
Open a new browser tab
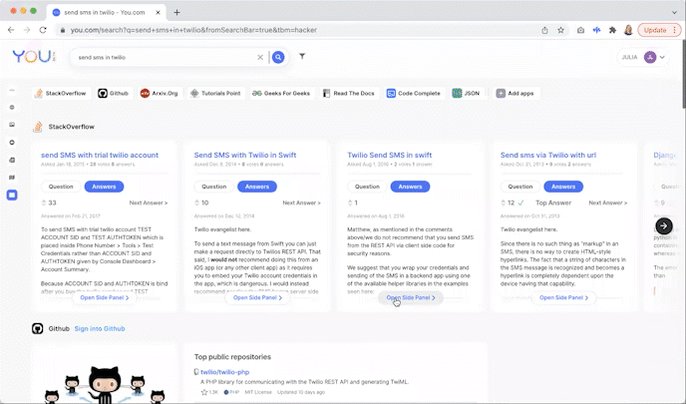coord(177,12)
